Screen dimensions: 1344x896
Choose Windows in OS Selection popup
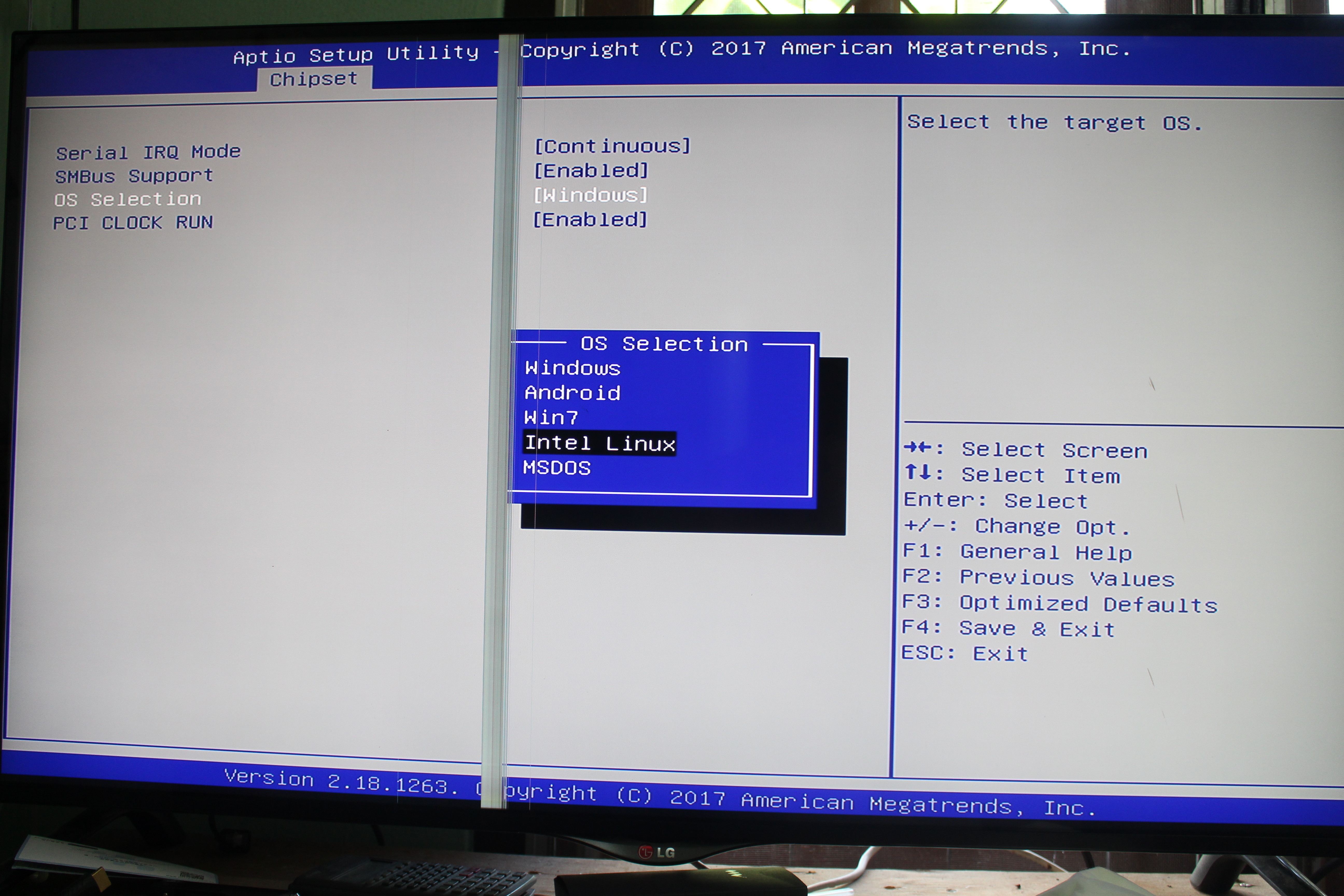coord(572,367)
